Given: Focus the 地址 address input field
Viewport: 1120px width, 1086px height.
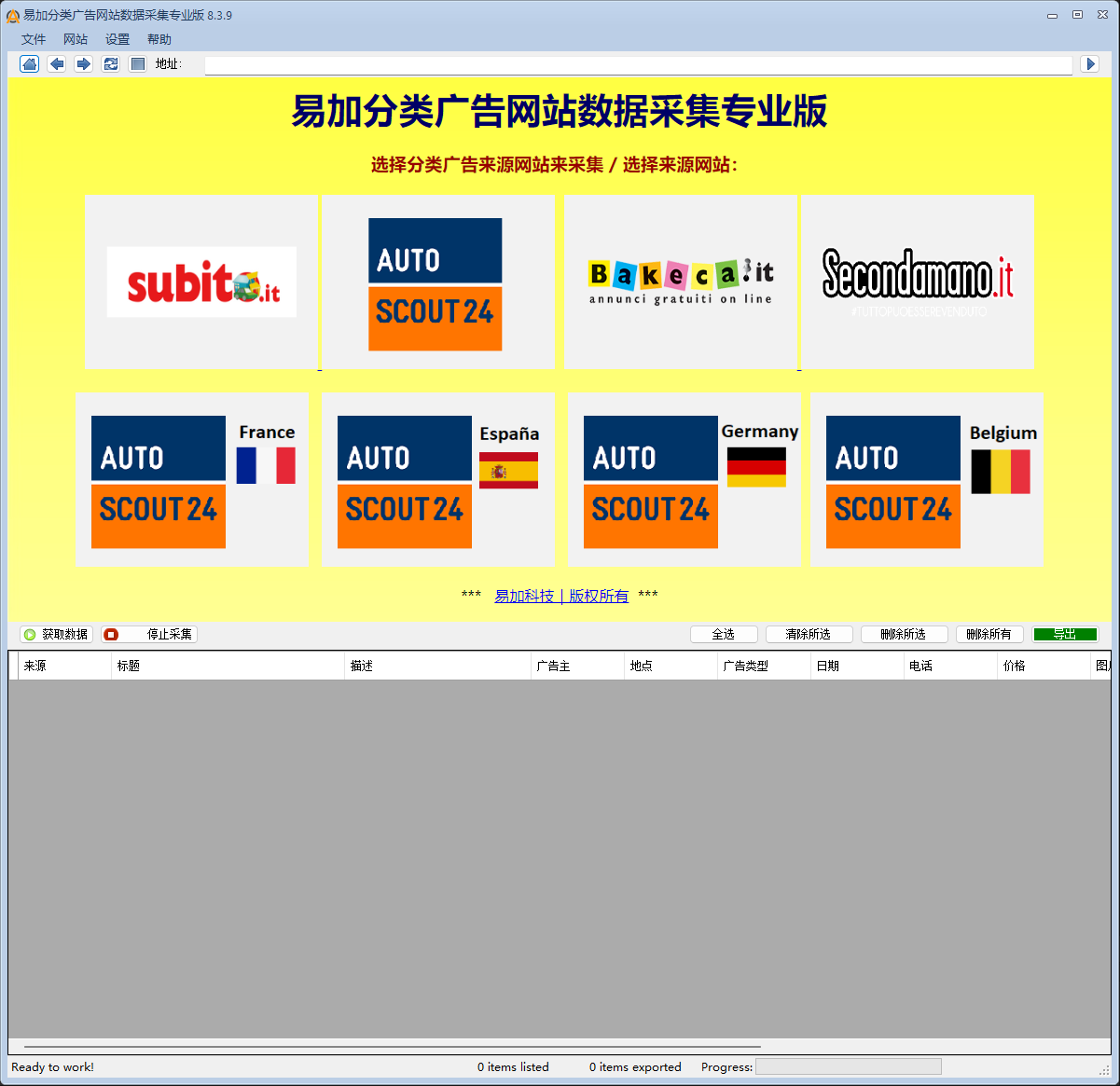Looking at the screenshot, I should (638, 65).
